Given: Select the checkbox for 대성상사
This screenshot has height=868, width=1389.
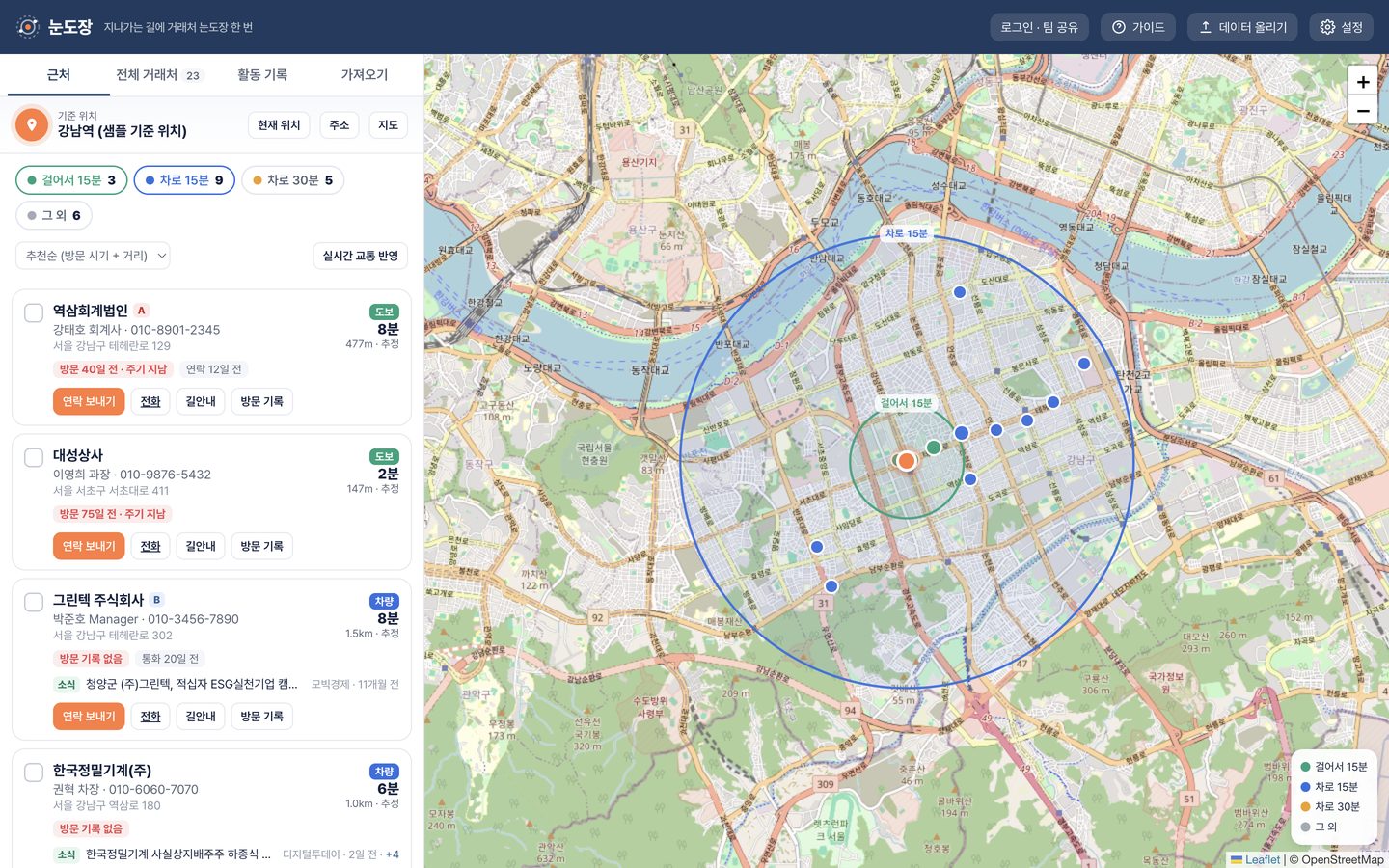Looking at the screenshot, I should (34, 457).
